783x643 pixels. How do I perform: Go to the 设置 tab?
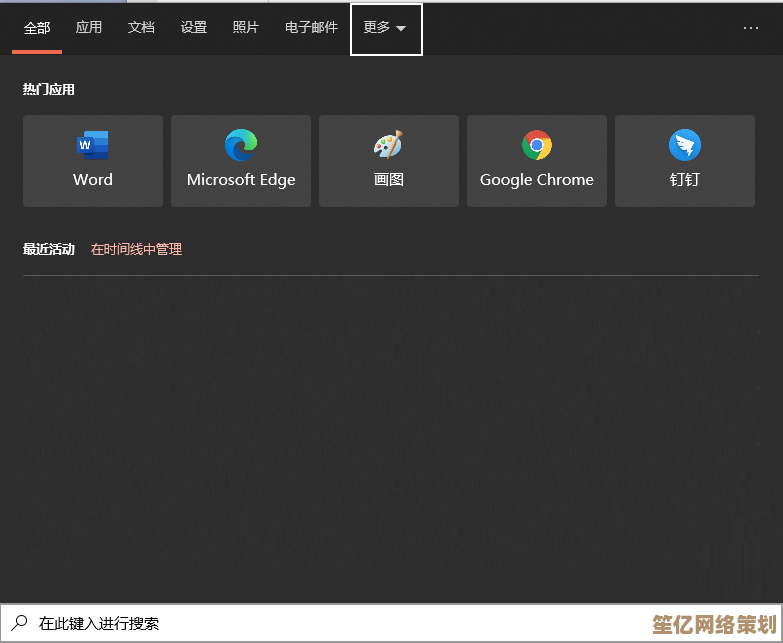194,28
